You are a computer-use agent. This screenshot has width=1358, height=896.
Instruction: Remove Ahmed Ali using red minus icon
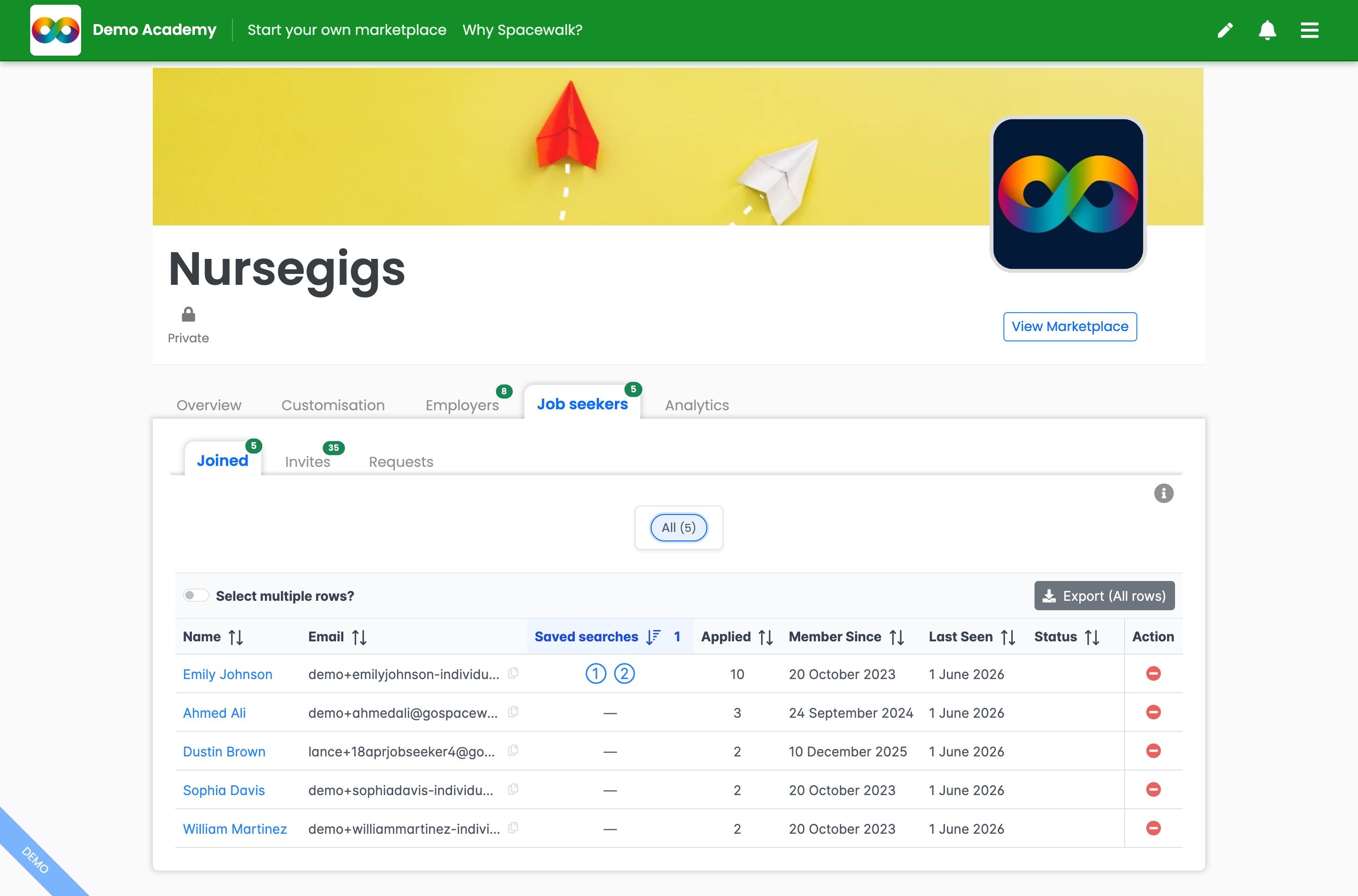pyautogui.click(x=1153, y=712)
